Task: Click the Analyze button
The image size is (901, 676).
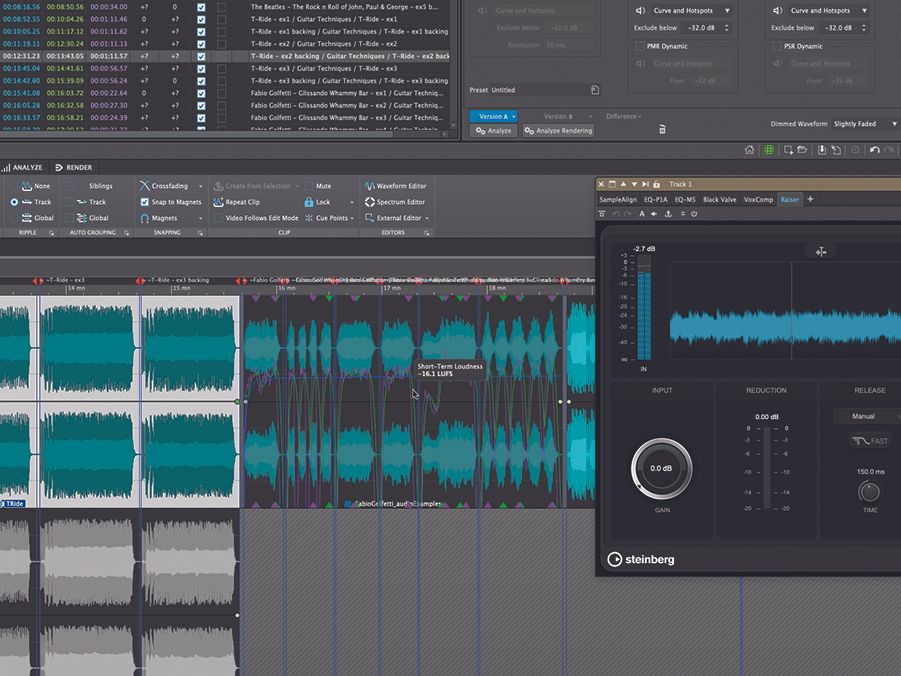Action: point(494,130)
